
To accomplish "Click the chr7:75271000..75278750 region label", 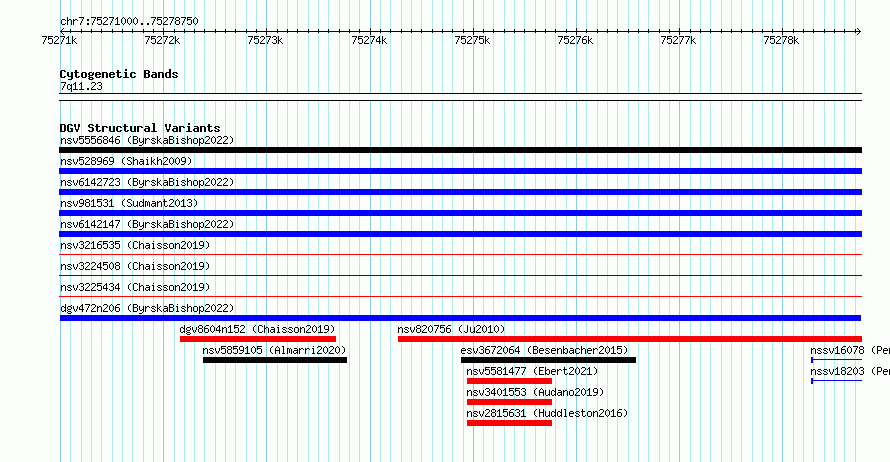I will tap(129, 21).
